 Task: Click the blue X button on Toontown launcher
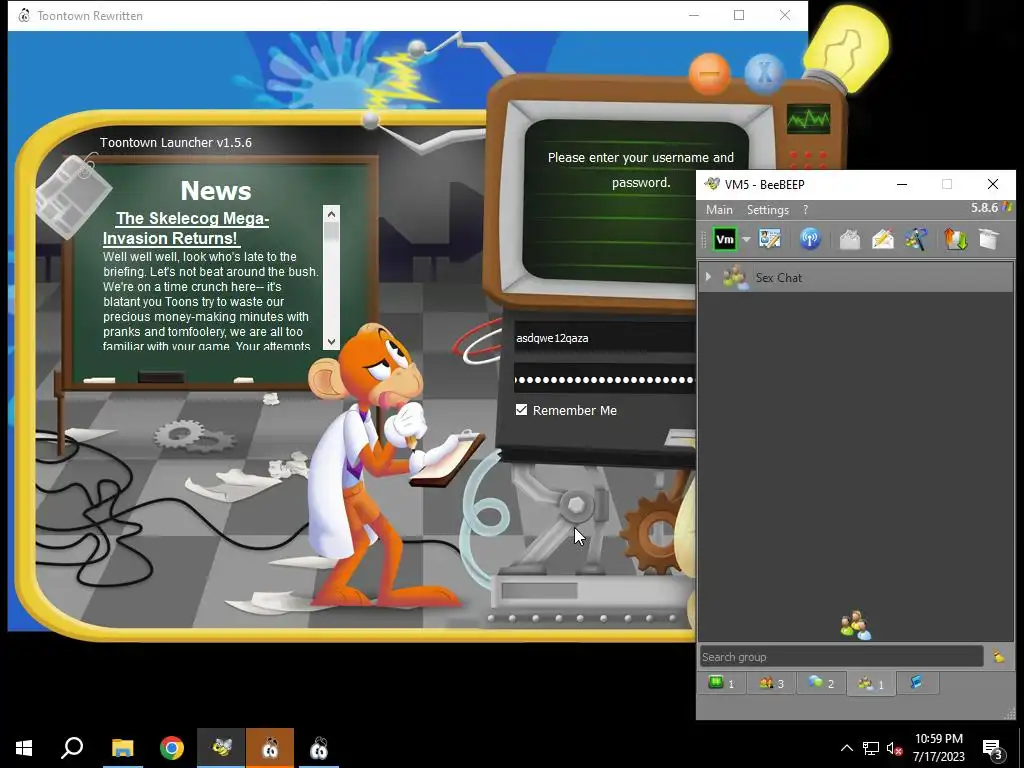(x=764, y=74)
